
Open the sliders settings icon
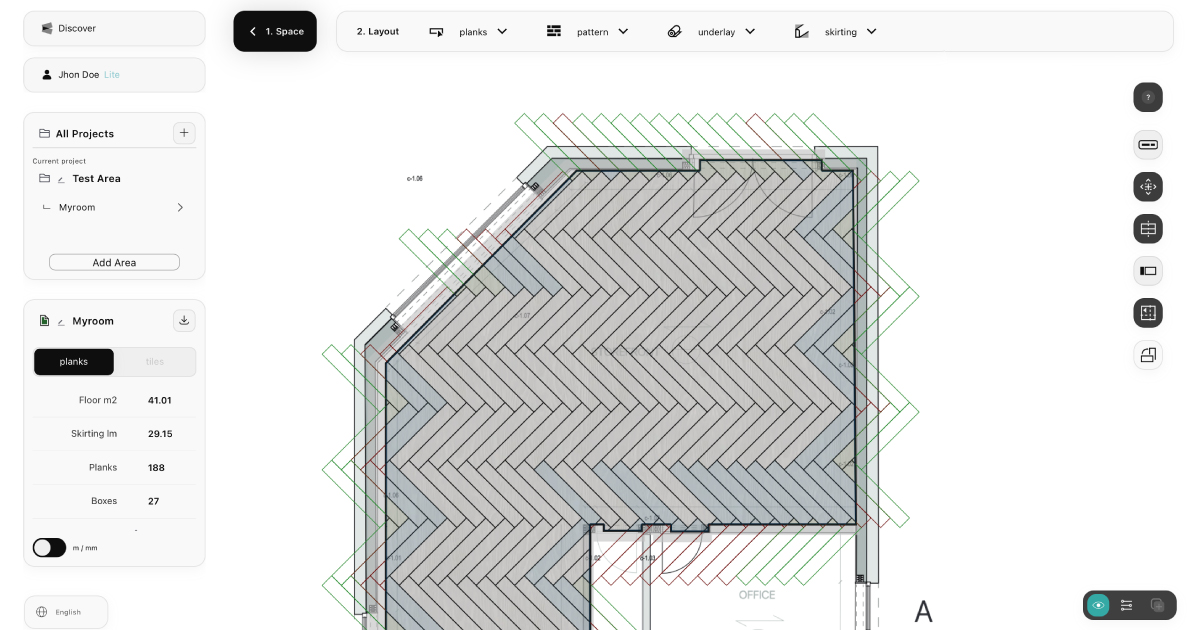pyautogui.click(x=1127, y=605)
